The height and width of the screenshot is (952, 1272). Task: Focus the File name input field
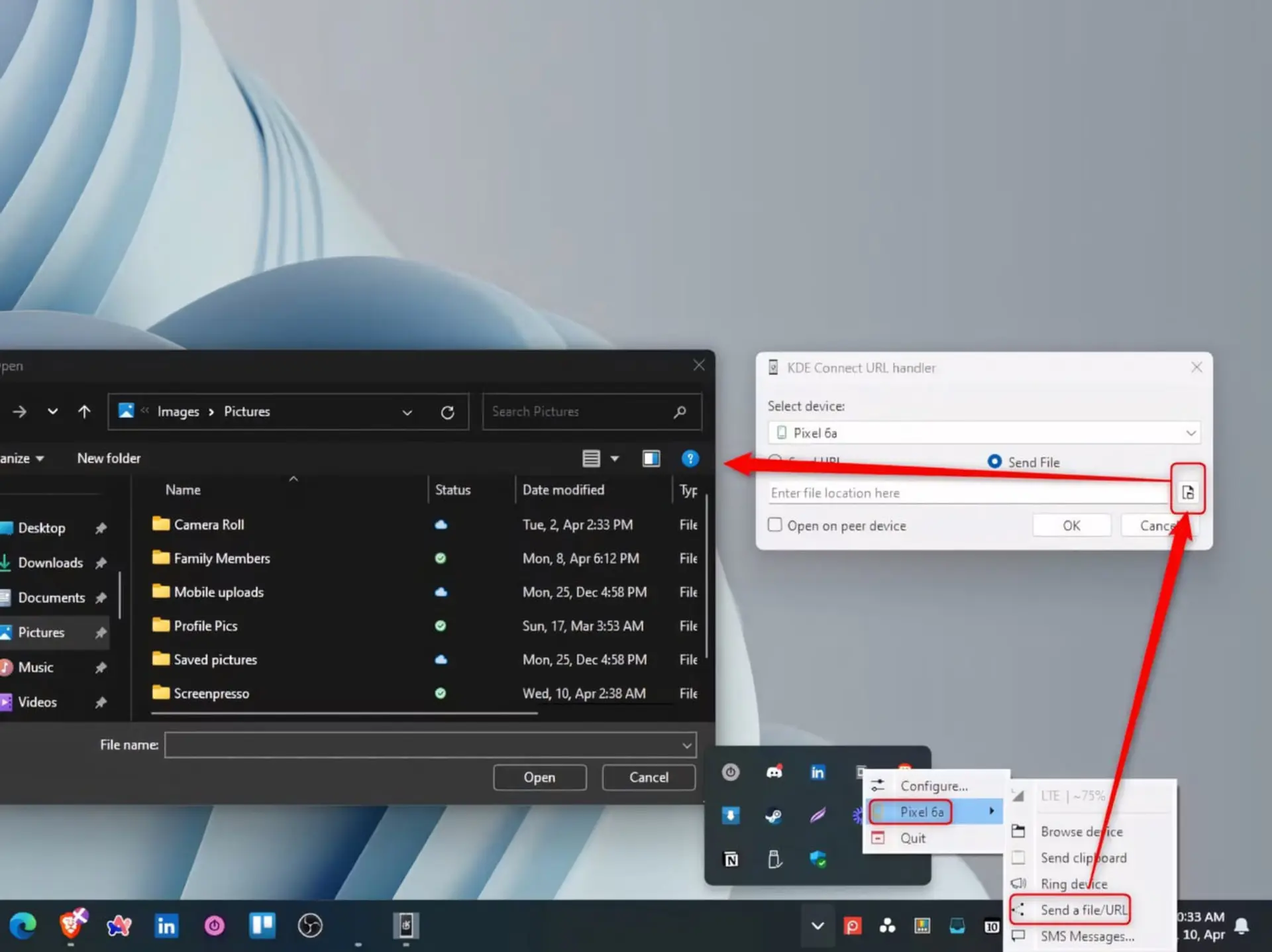(423, 745)
